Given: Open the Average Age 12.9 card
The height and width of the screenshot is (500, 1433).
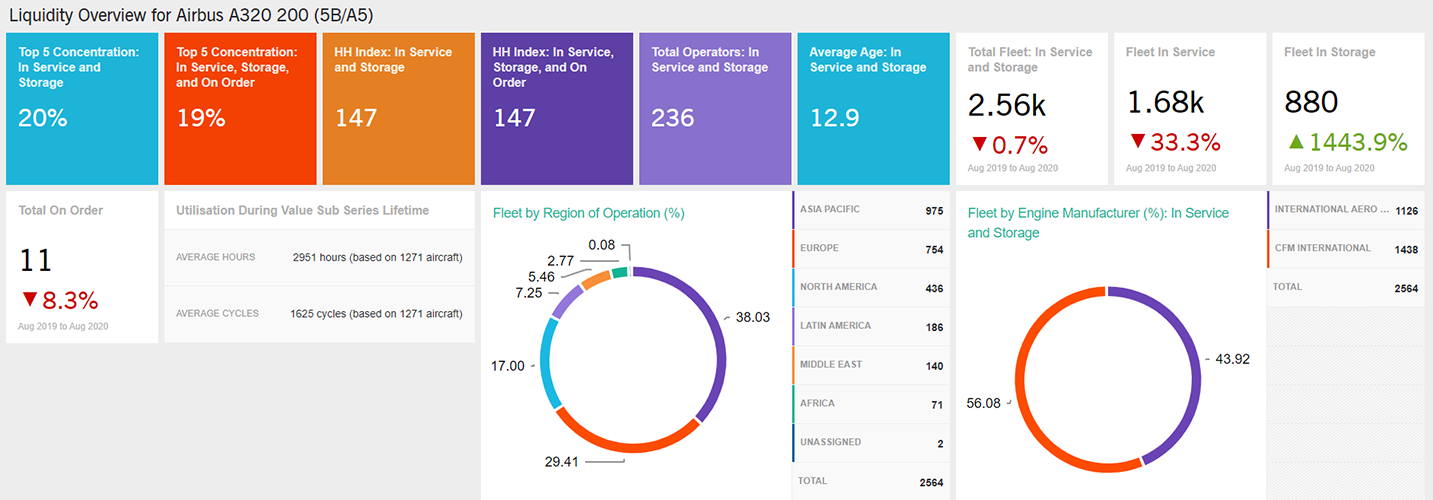Looking at the screenshot, I should coord(873,109).
